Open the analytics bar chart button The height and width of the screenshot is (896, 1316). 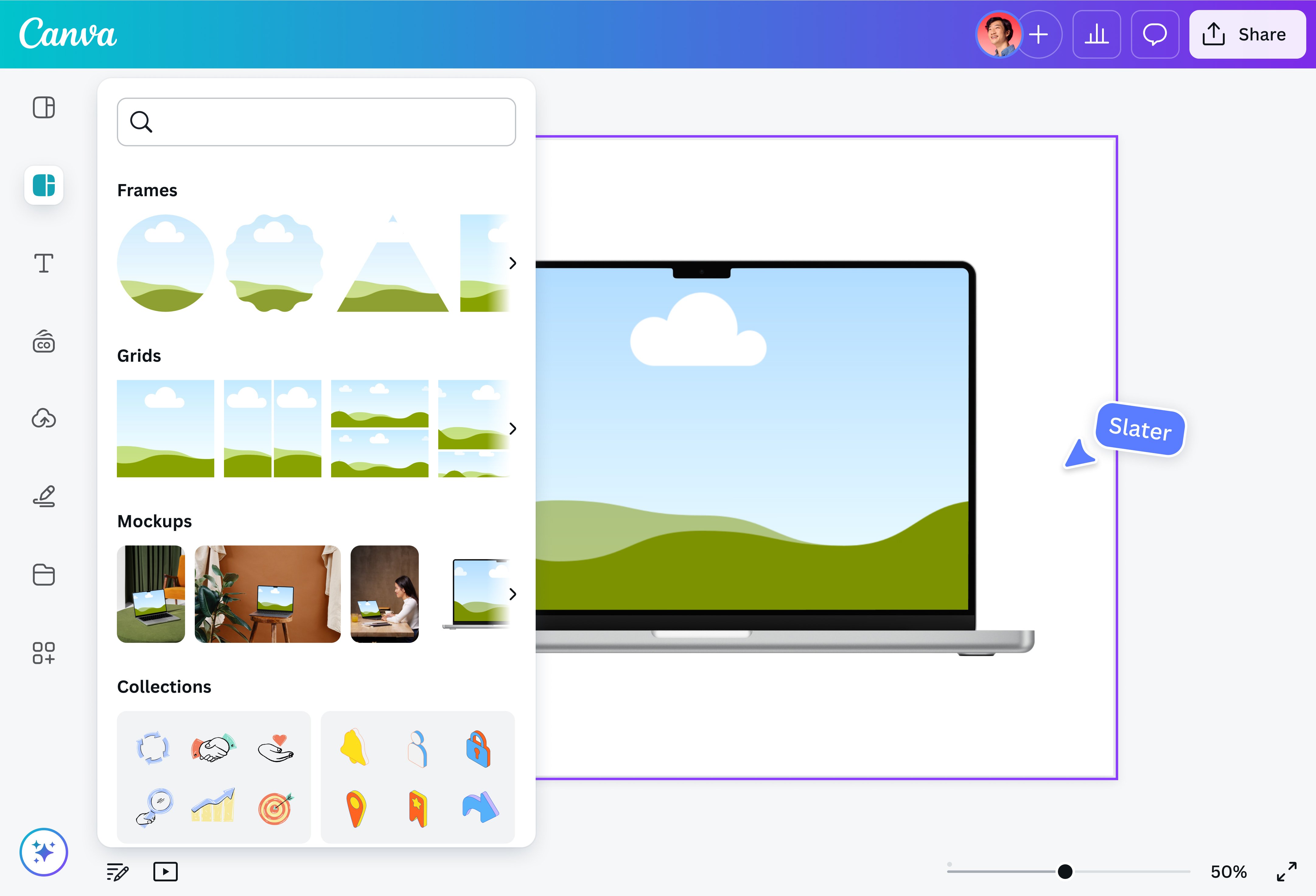tap(1096, 34)
